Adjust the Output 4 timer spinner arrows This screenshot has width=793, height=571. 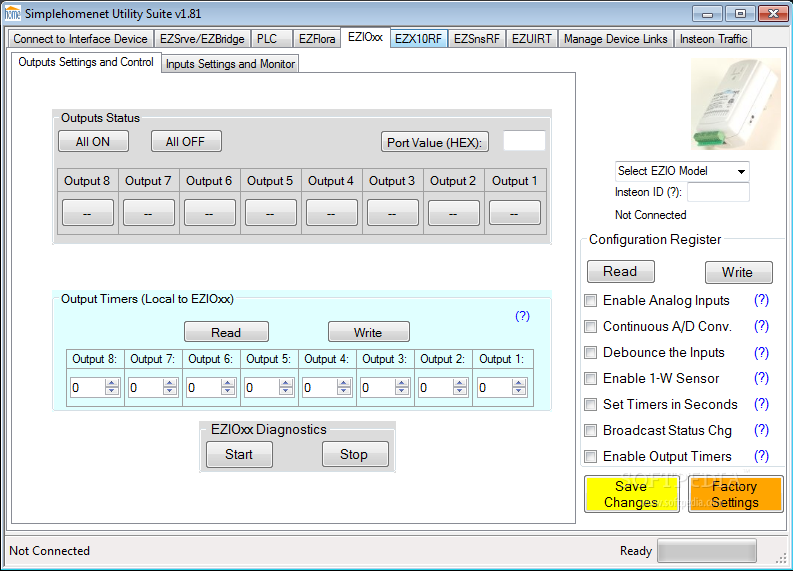pyautogui.click(x=344, y=387)
